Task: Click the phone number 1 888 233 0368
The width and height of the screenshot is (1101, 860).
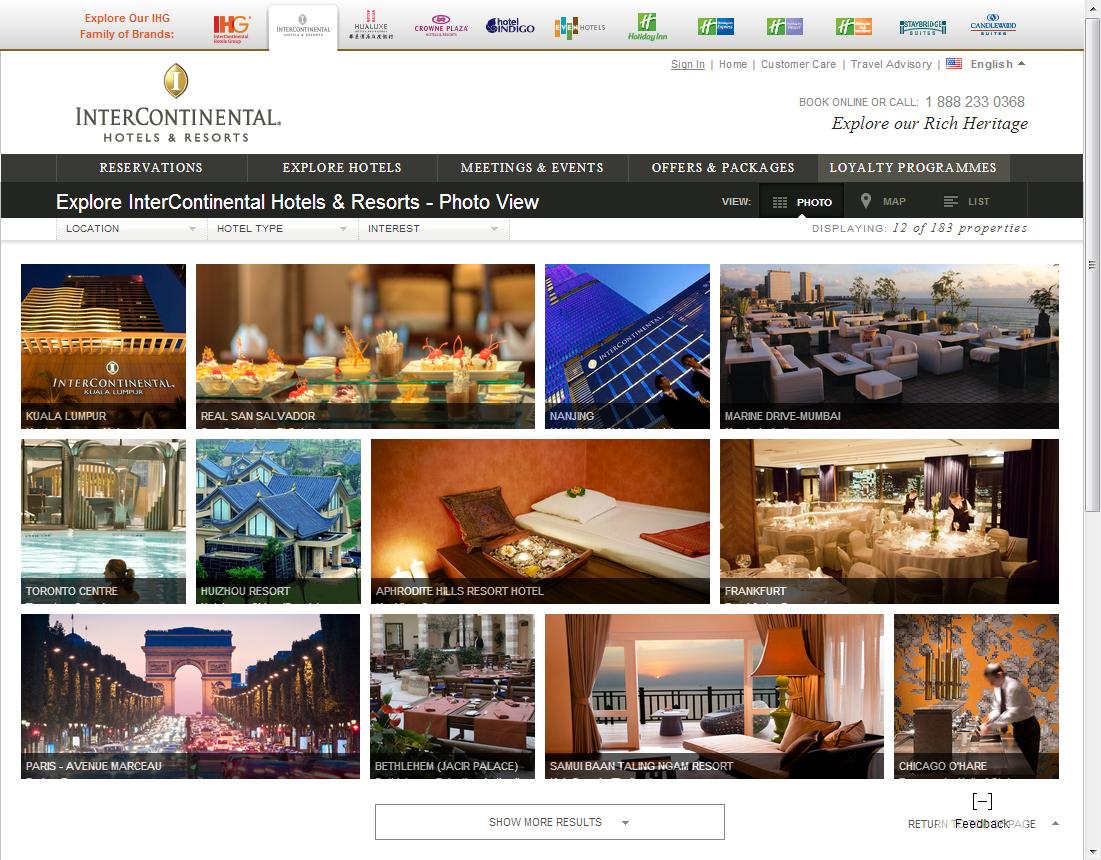Action: point(975,102)
